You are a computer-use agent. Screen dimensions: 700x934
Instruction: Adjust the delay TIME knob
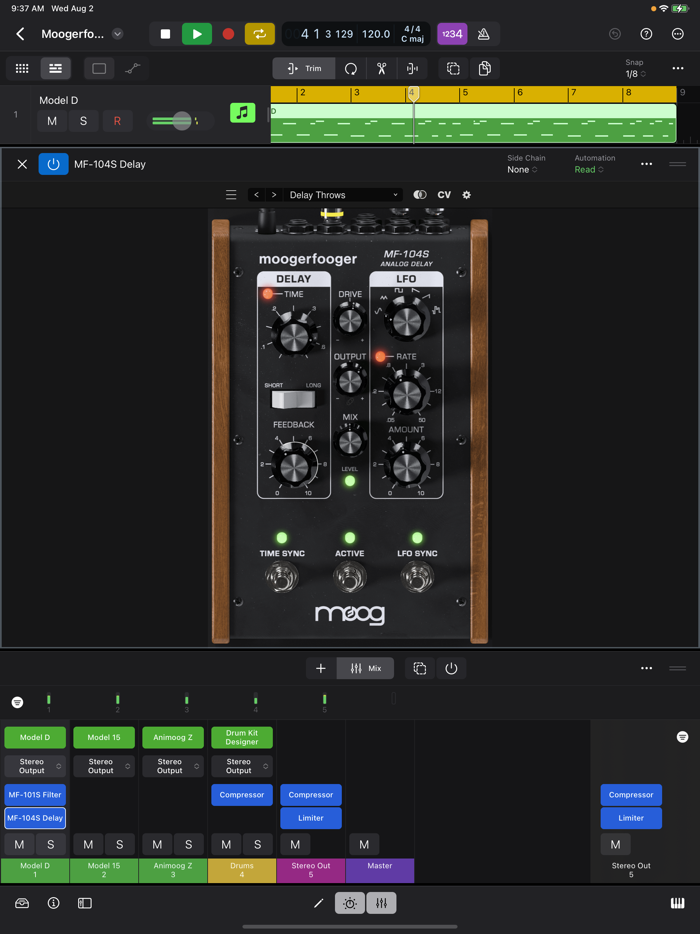[x=294, y=337]
